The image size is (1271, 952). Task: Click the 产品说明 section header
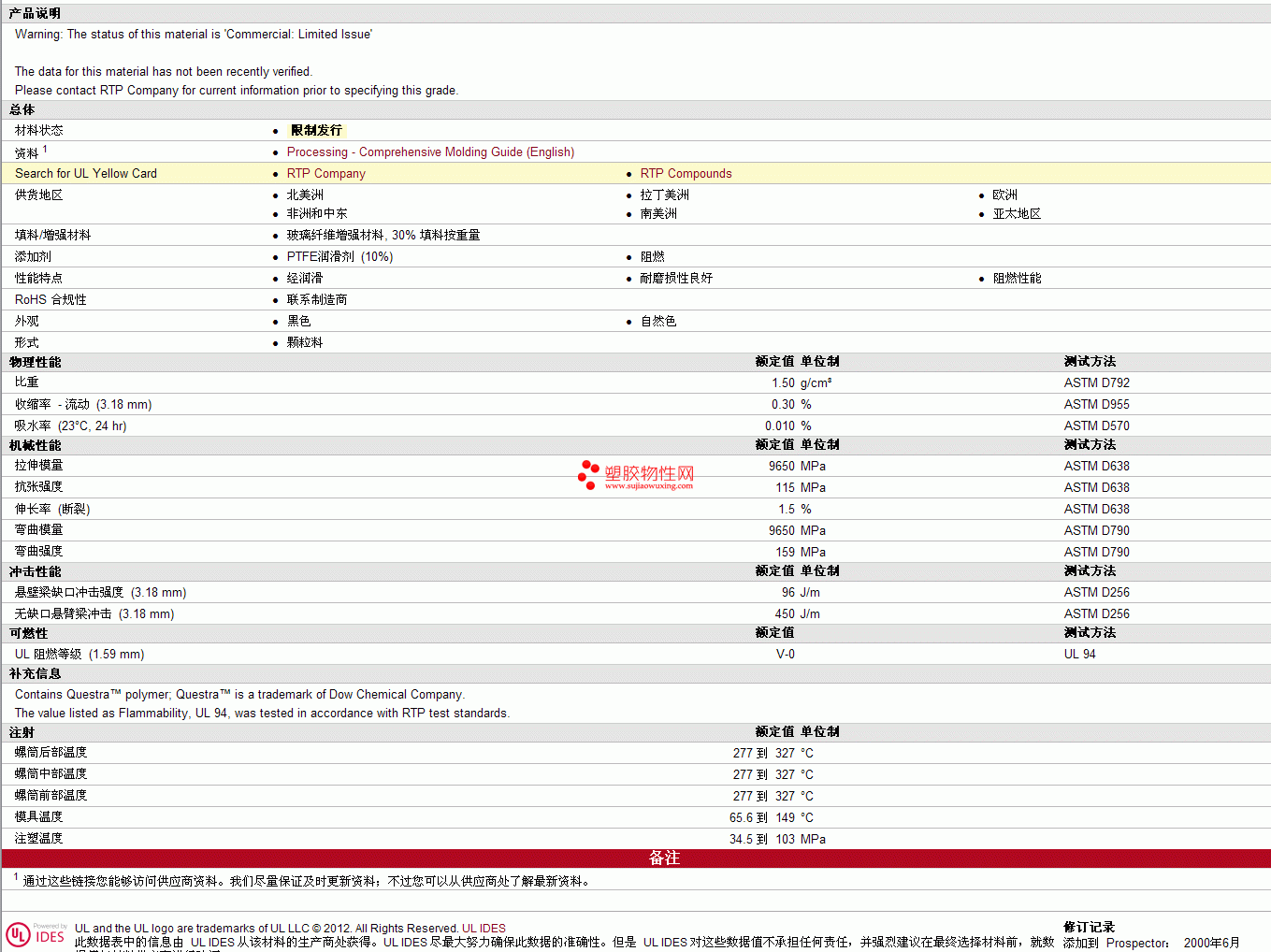click(35, 13)
